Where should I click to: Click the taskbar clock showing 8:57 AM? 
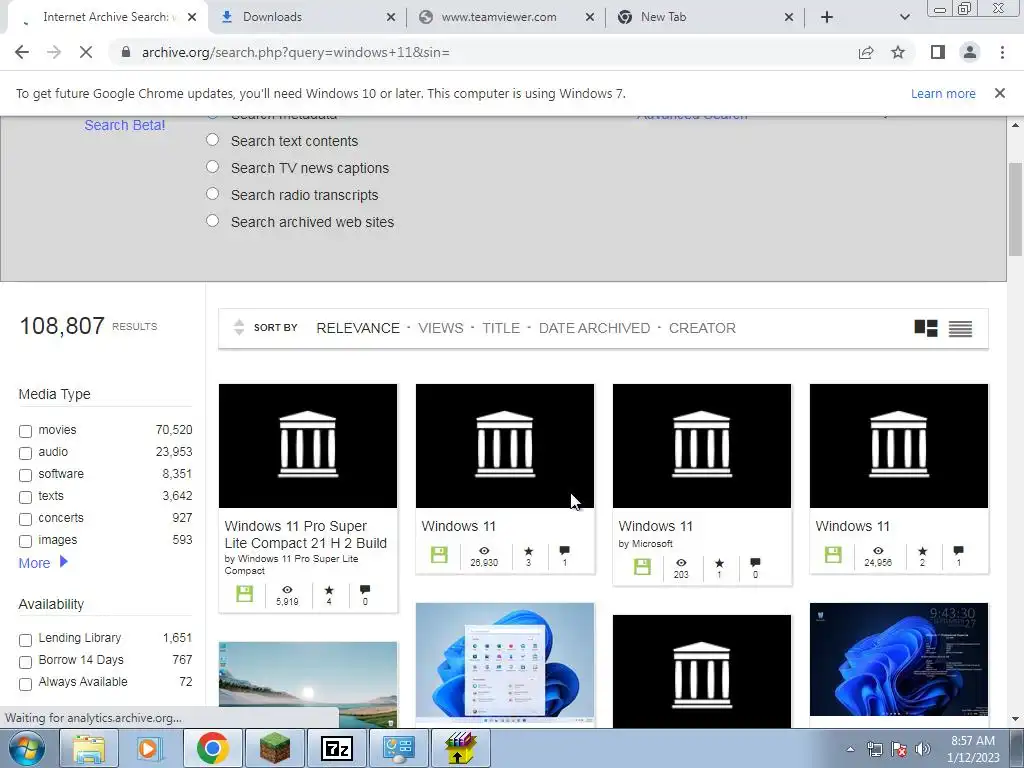[x=973, y=749]
